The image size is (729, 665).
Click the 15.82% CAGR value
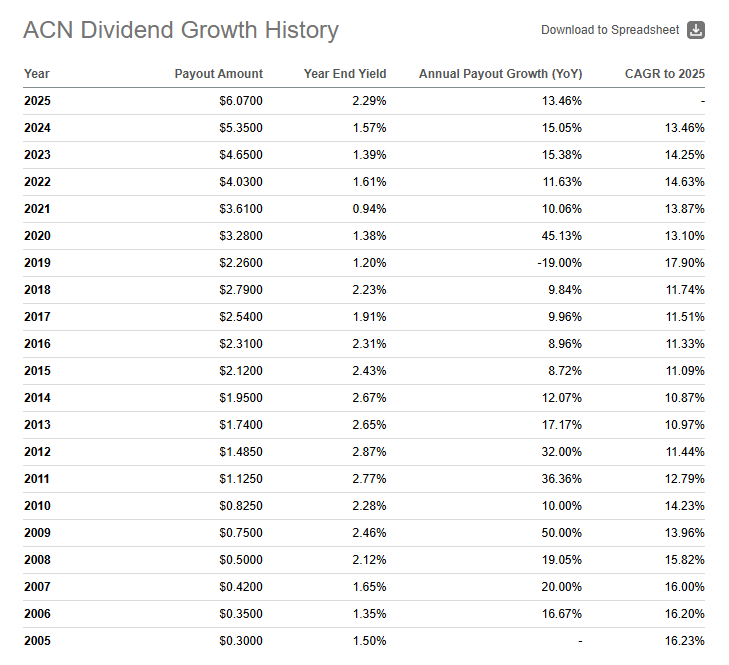pyautogui.click(x=684, y=559)
